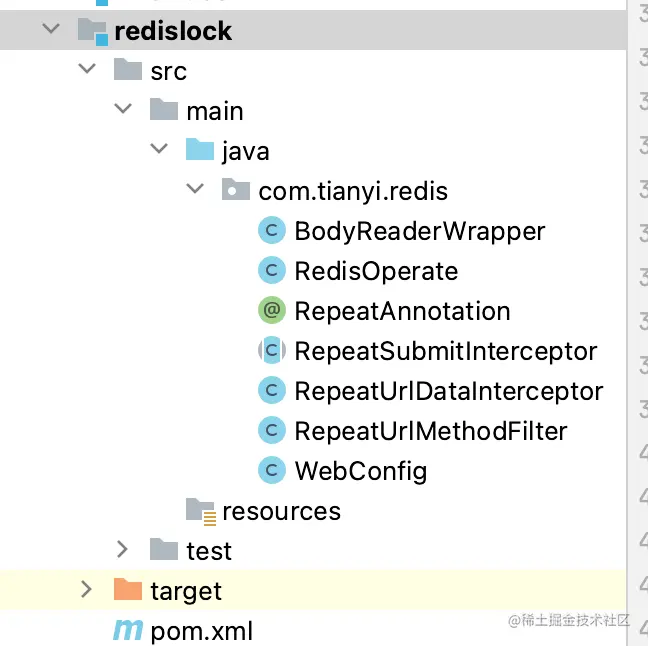Click the RepeatSubmitInterceptor class icon
This screenshot has width=648, height=646.
click(271, 351)
